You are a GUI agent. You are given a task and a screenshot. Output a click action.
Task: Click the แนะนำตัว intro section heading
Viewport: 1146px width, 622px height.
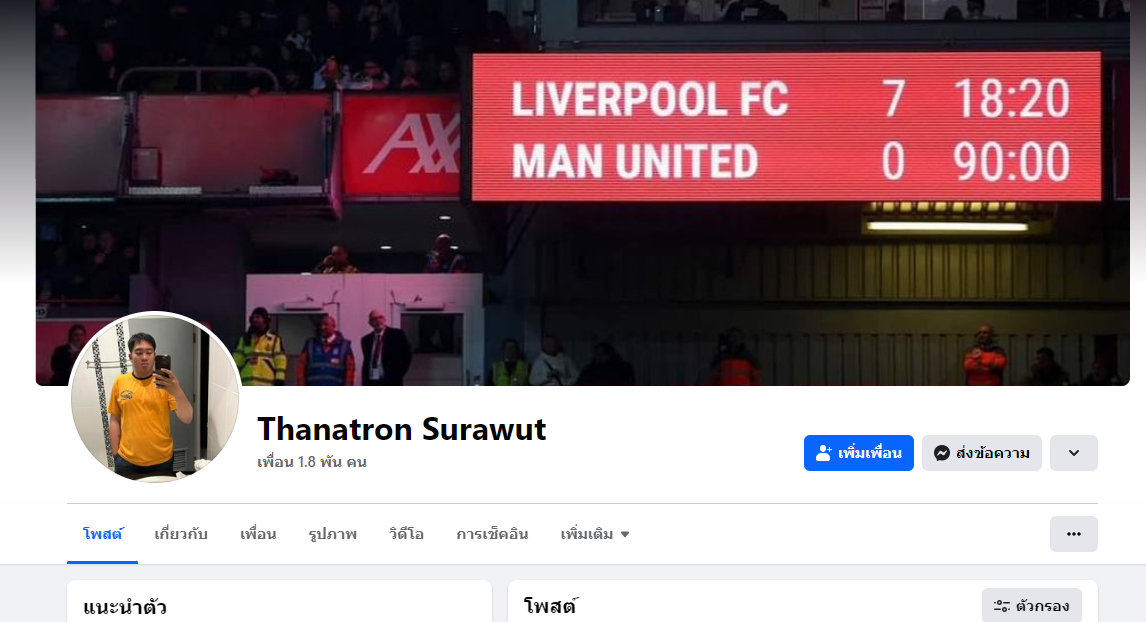[125, 607]
